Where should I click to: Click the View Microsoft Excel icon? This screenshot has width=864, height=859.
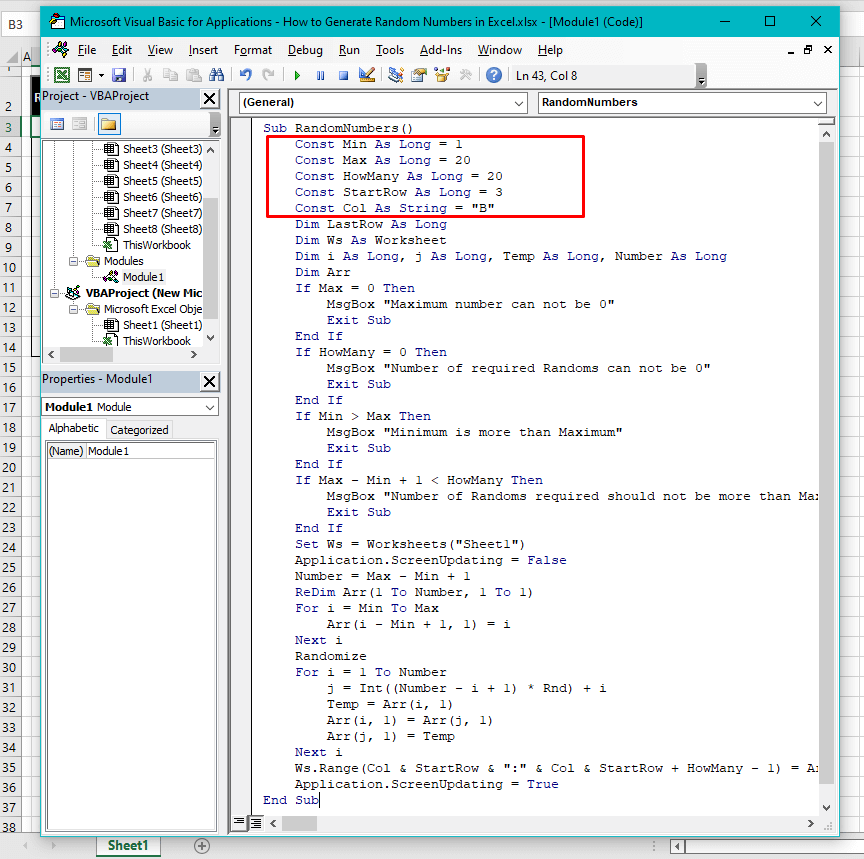62,75
